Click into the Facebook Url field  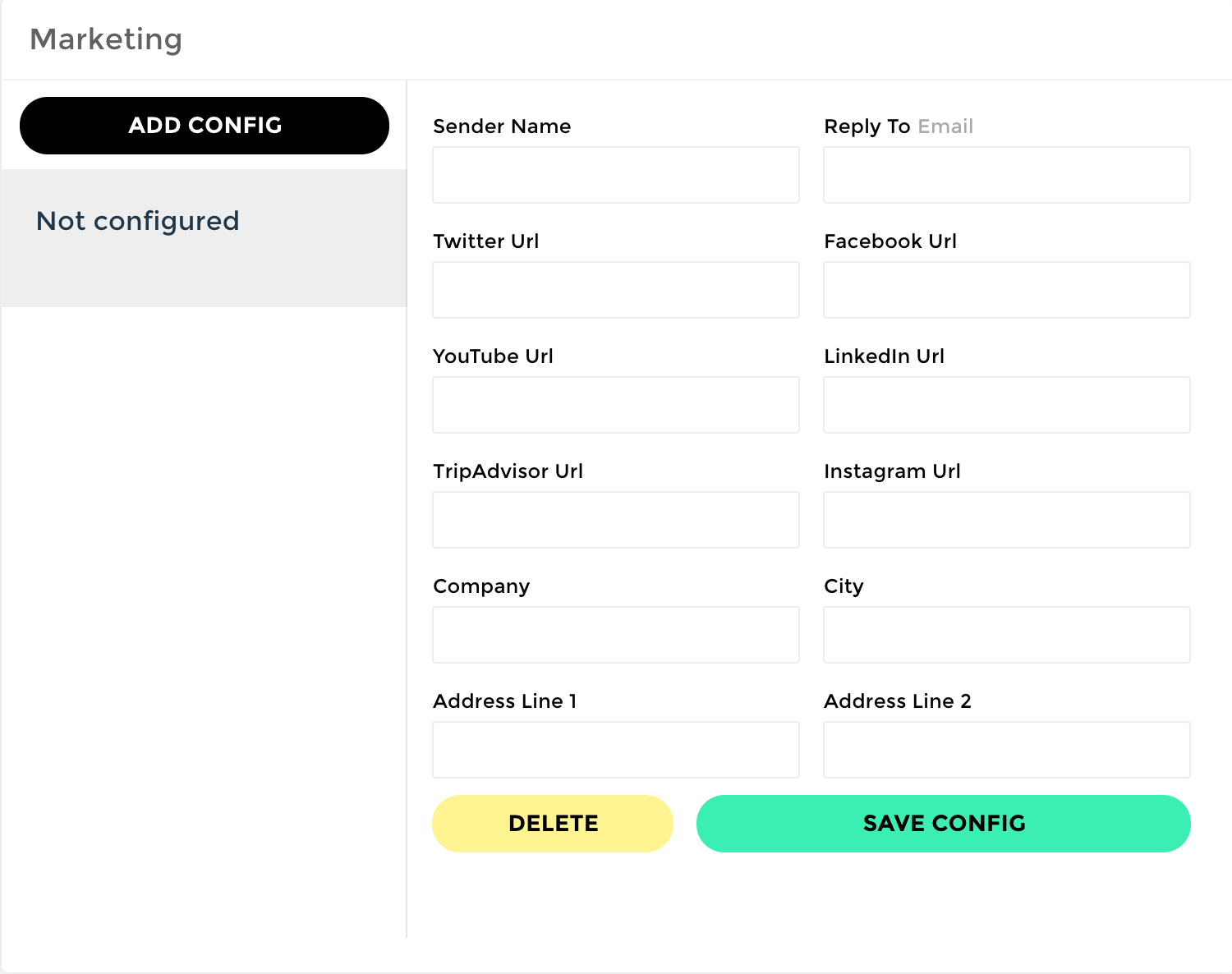click(x=1006, y=290)
